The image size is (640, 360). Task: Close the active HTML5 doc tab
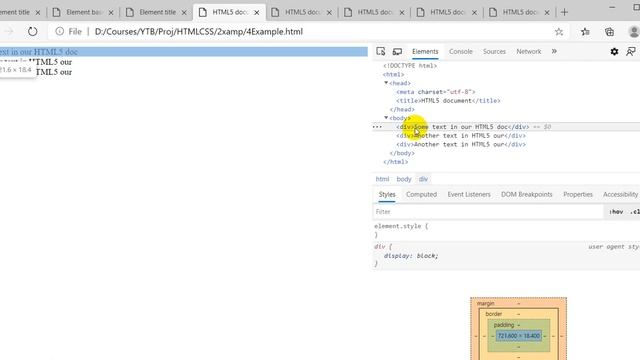tap(257, 13)
